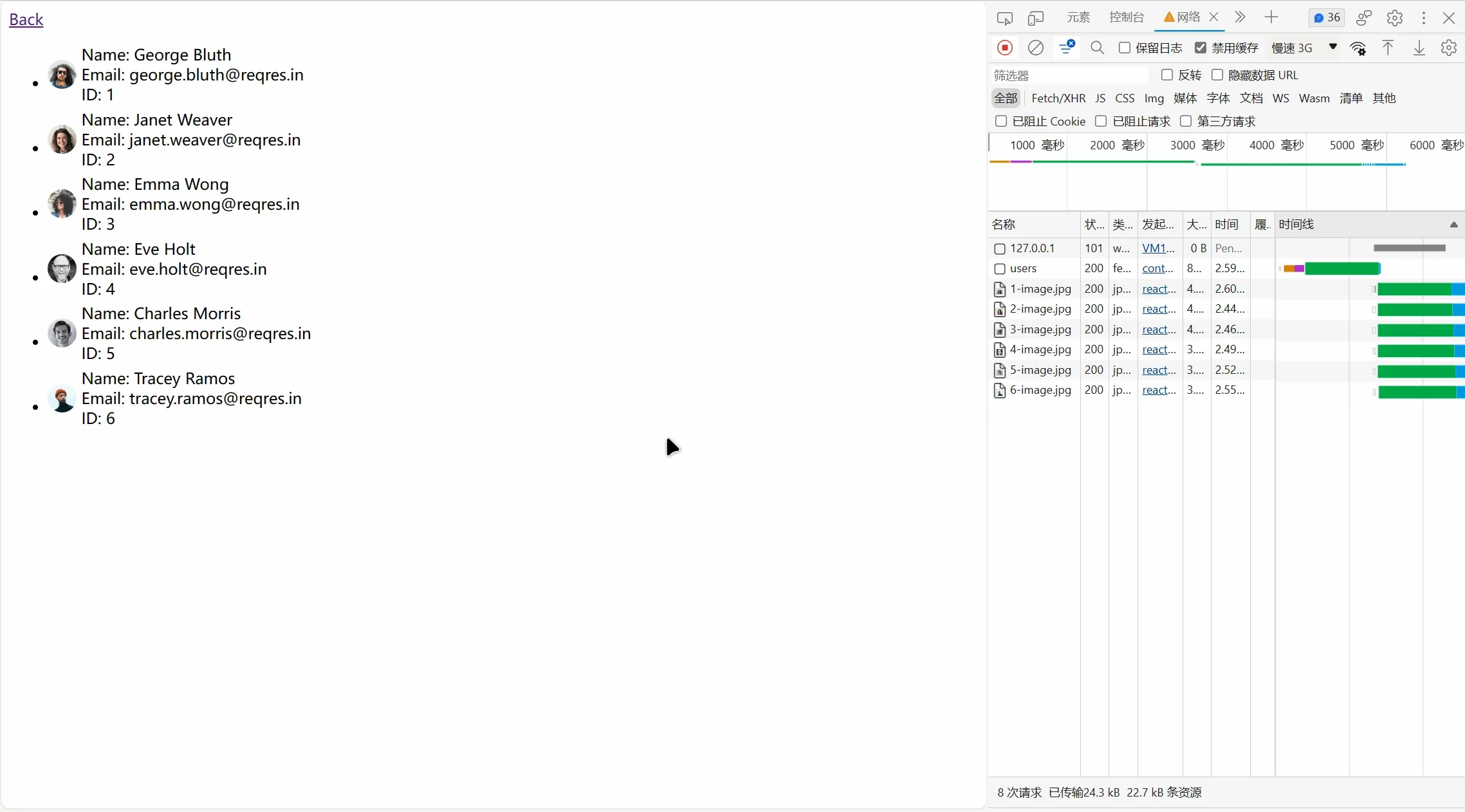Clear the network log icon
Viewport: 1465px width, 812px height.
coord(1035,48)
